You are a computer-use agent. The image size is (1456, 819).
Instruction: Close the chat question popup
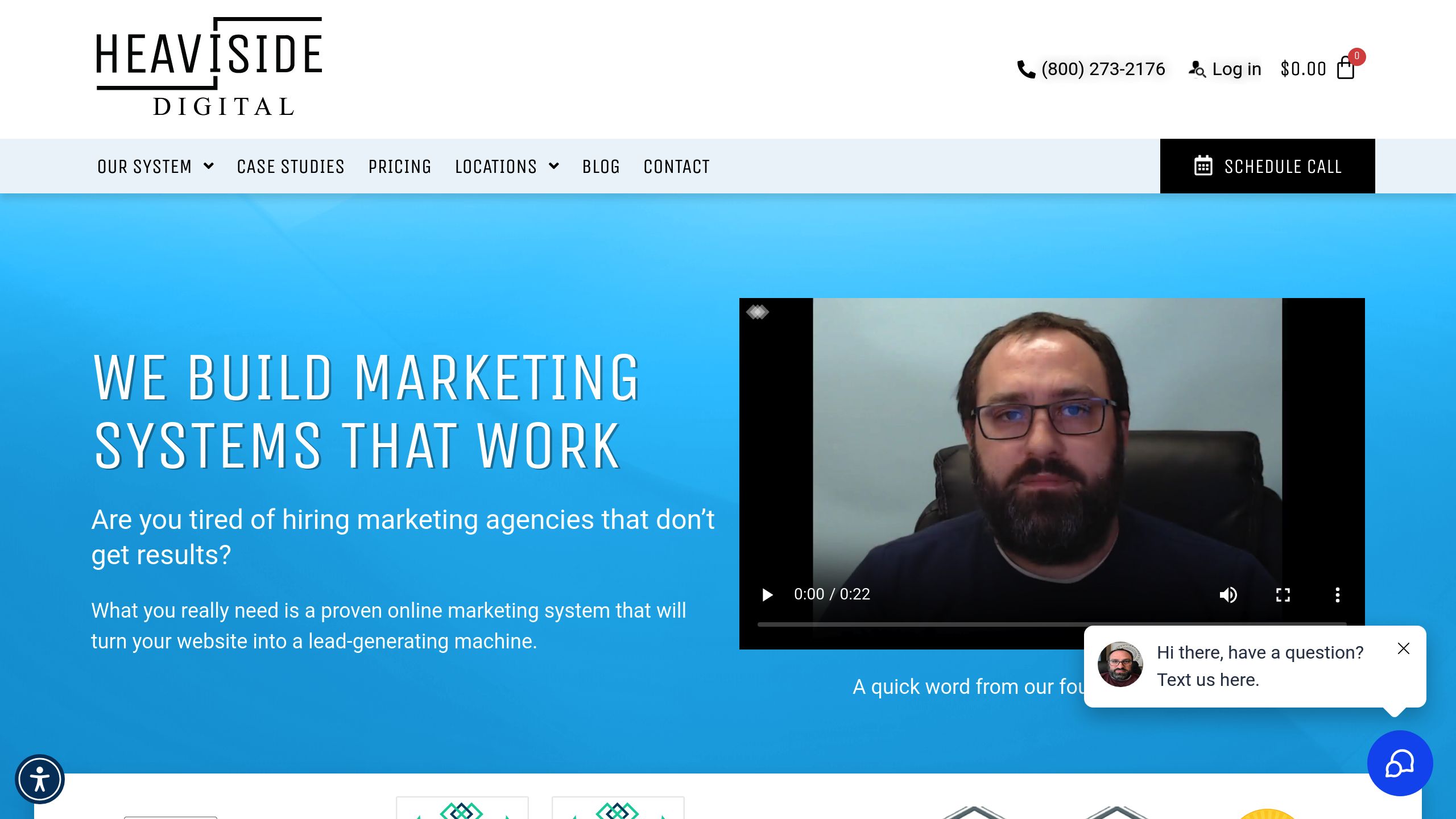pyautogui.click(x=1403, y=649)
